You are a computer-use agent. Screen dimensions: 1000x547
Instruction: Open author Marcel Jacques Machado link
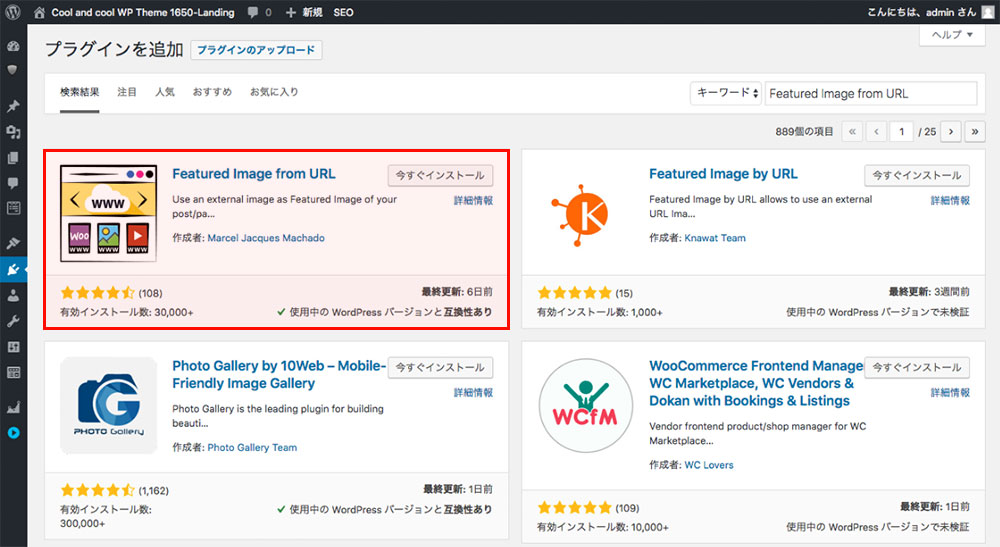coord(266,238)
